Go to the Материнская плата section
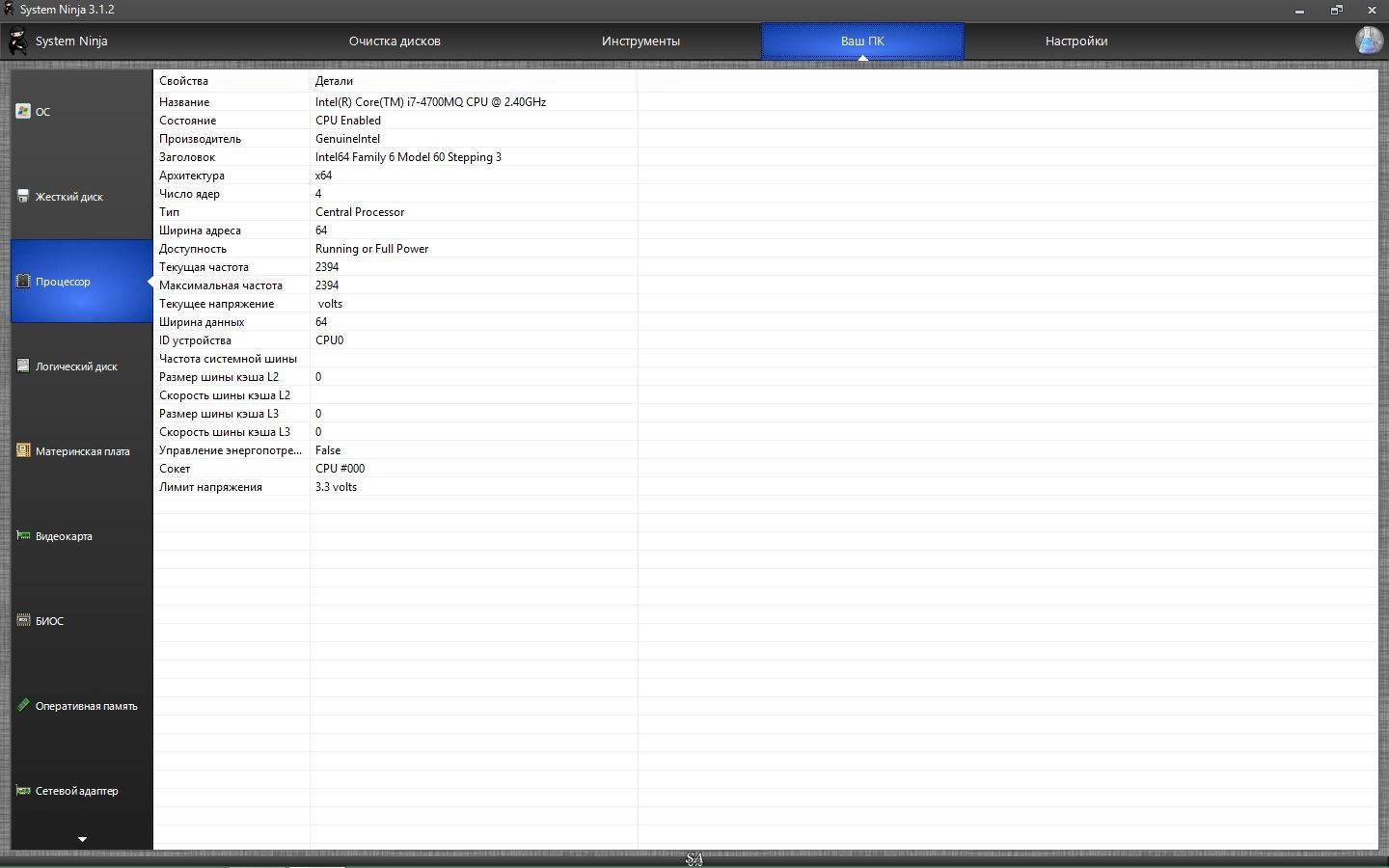Viewport: 1389px width, 868px height. [81, 451]
